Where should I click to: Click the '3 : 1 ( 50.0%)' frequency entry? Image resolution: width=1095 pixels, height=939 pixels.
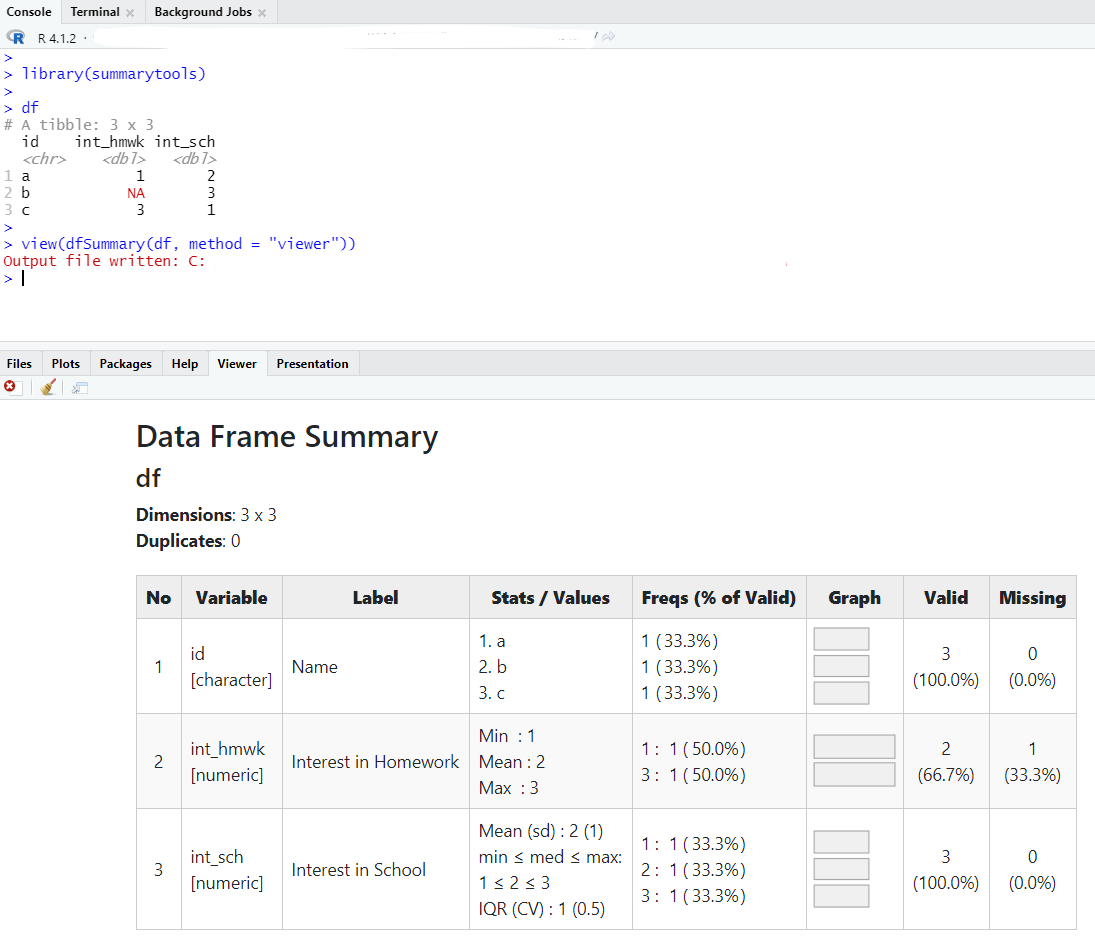pos(693,775)
